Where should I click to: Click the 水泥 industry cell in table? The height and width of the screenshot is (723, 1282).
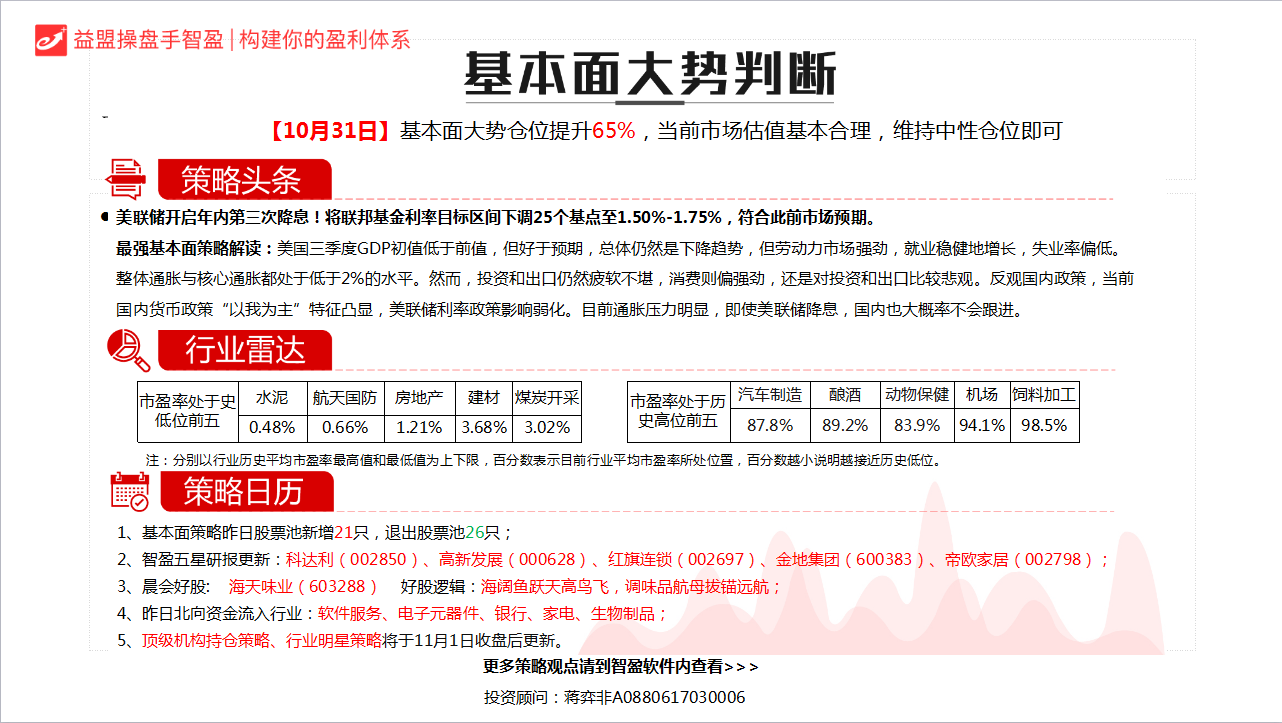(271, 397)
